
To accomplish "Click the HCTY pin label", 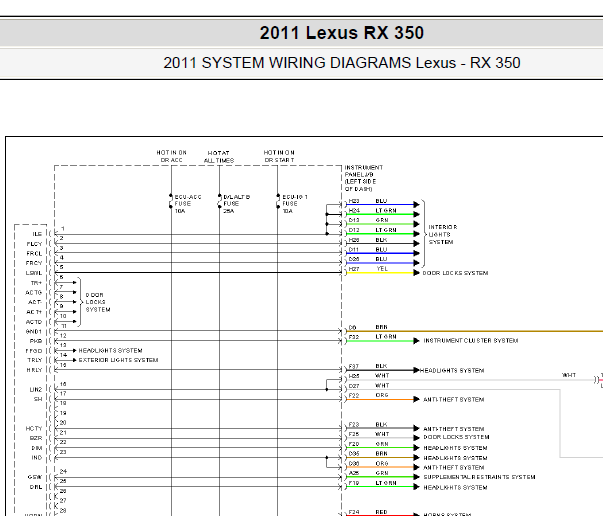I will 34,429.
